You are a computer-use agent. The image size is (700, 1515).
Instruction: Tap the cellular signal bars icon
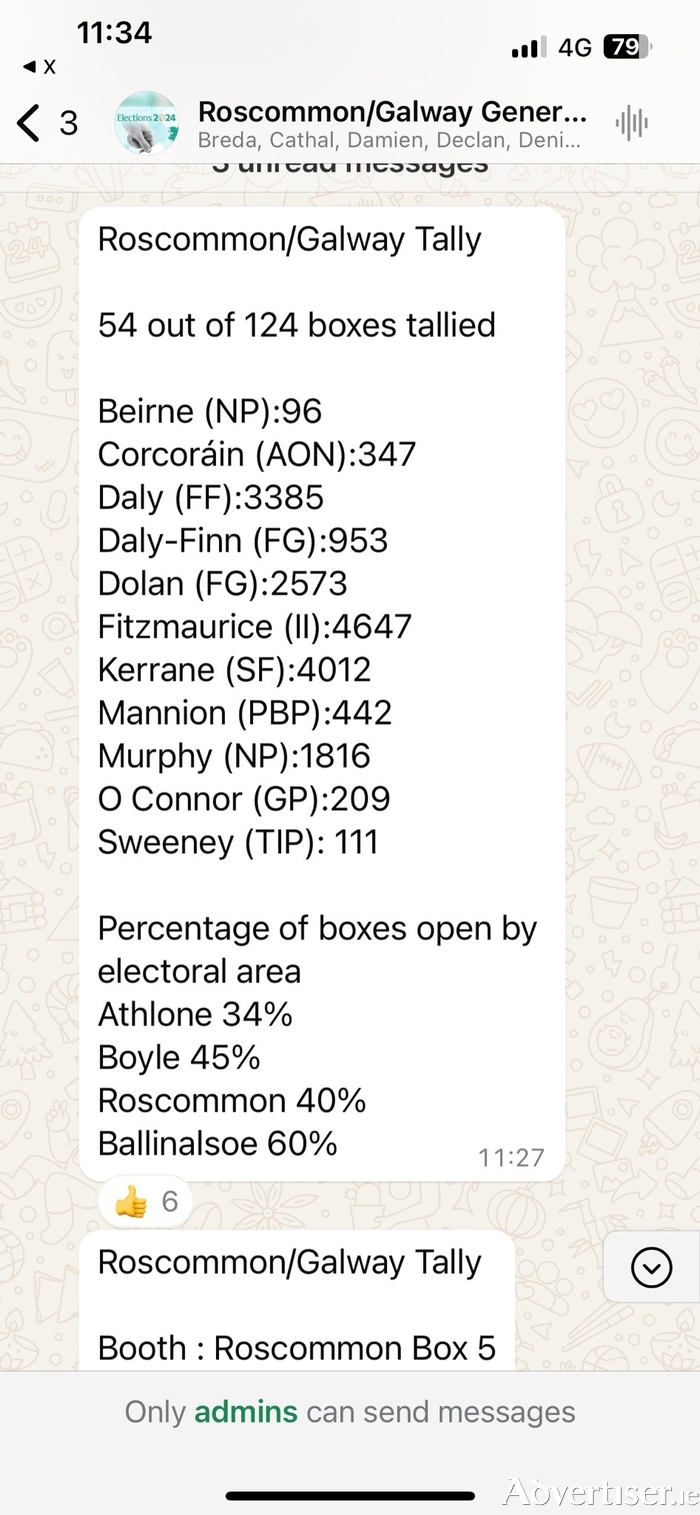pos(529,47)
